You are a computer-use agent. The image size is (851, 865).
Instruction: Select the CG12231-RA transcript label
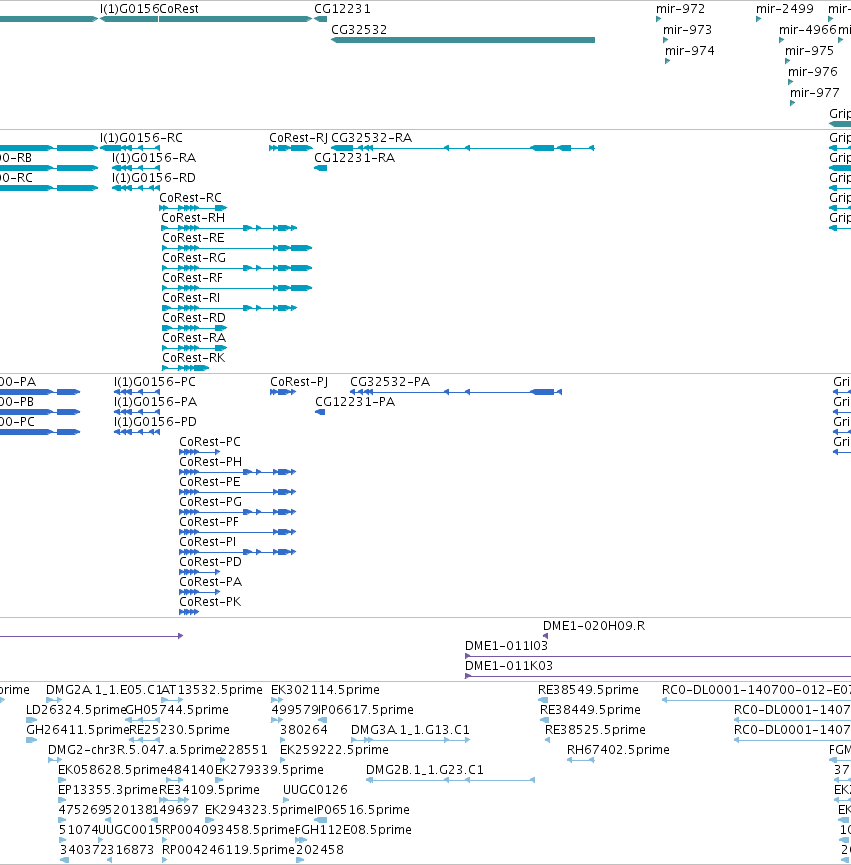point(354,158)
